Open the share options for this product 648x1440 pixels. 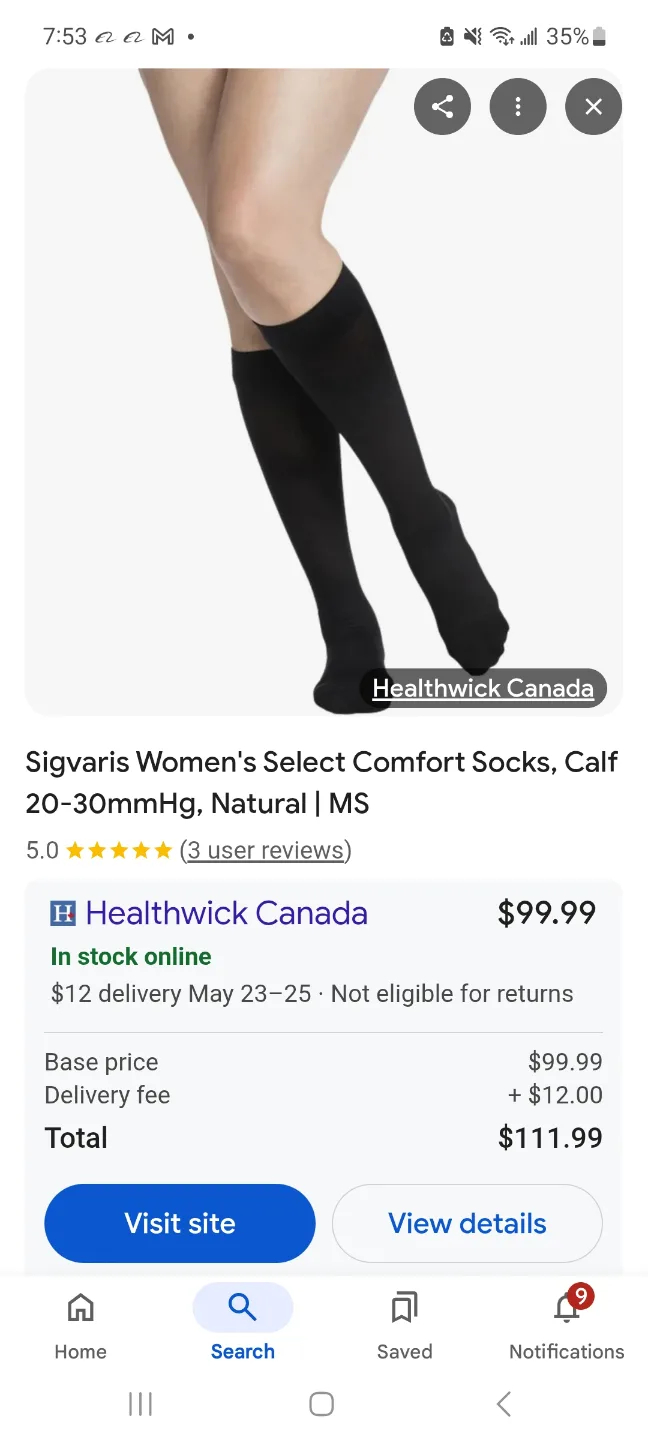pos(442,106)
